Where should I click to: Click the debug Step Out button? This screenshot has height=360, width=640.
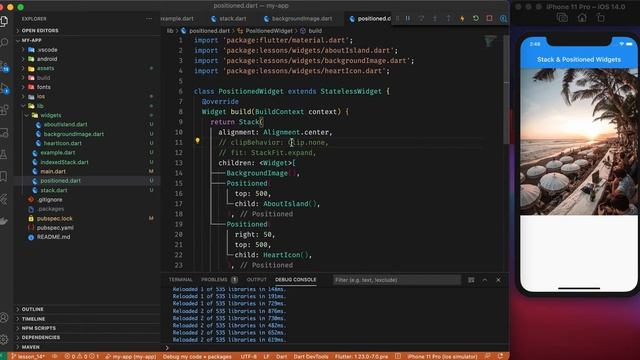pyautogui.click(x=448, y=18)
